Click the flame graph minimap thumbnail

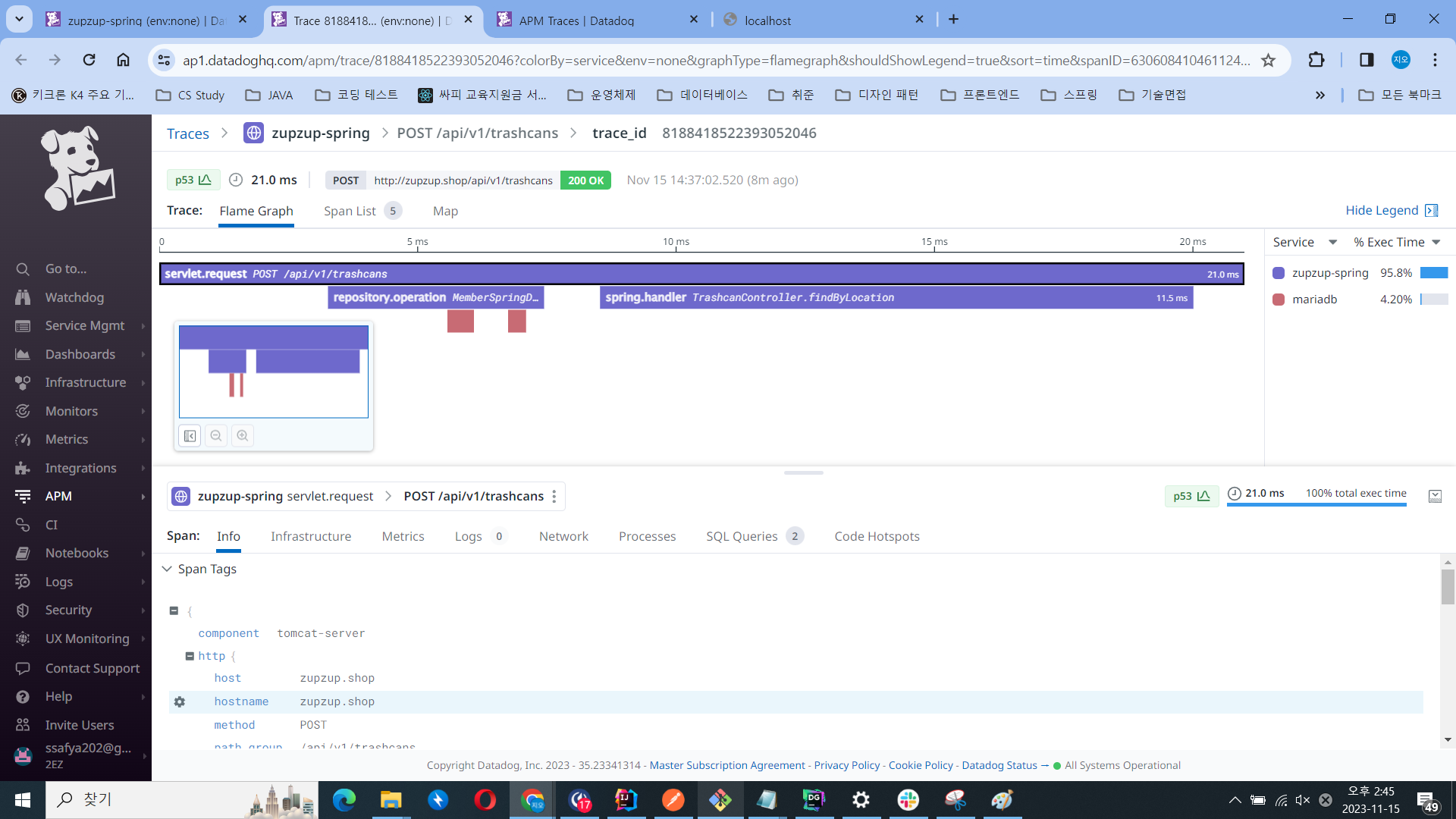[x=274, y=372]
